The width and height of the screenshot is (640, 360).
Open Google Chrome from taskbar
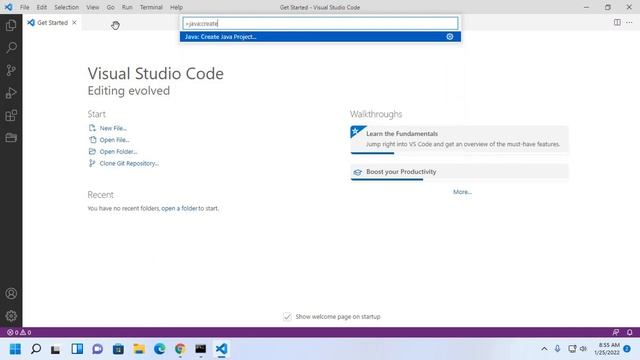pos(180,349)
